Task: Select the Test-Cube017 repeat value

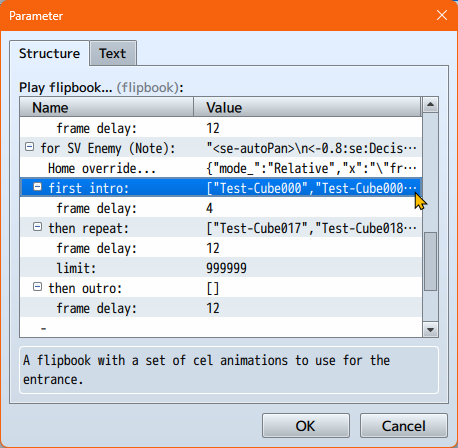Action: point(311,228)
